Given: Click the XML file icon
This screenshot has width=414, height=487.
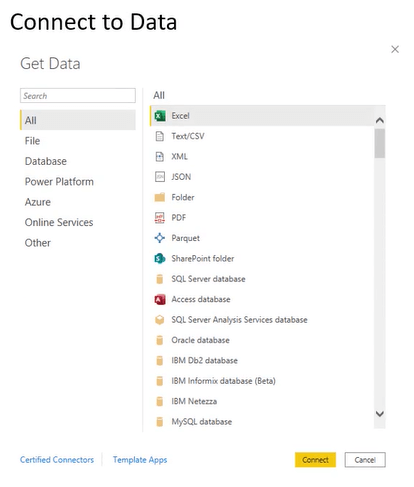Looking at the screenshot, I should click(160, 157).
